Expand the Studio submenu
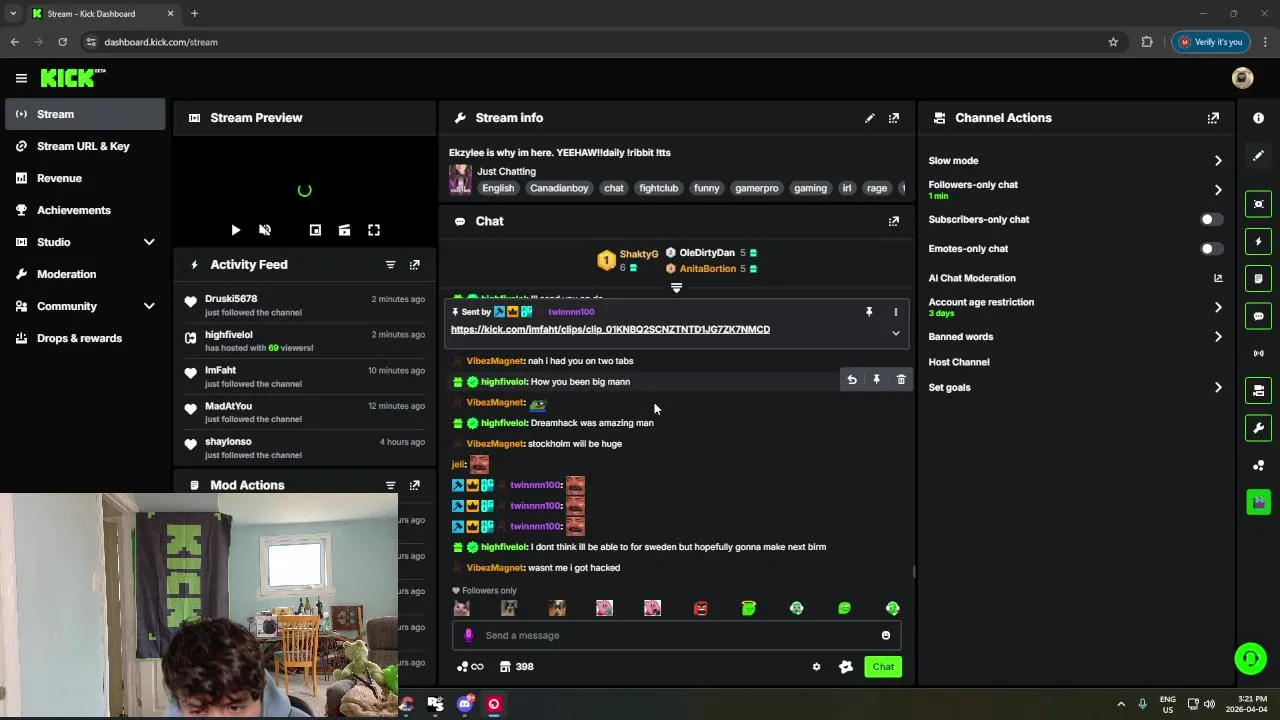 click(149, 242)
